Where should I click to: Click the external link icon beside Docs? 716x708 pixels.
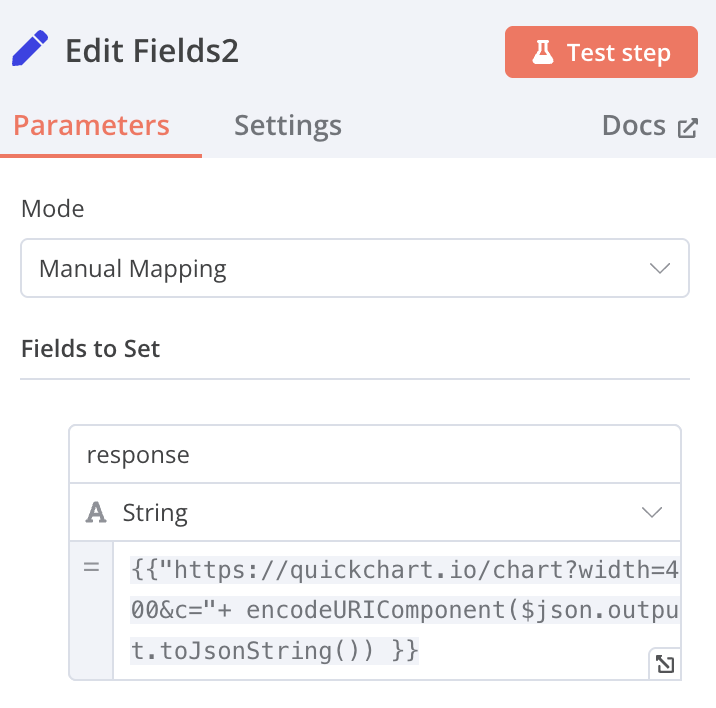click(688, 128)
